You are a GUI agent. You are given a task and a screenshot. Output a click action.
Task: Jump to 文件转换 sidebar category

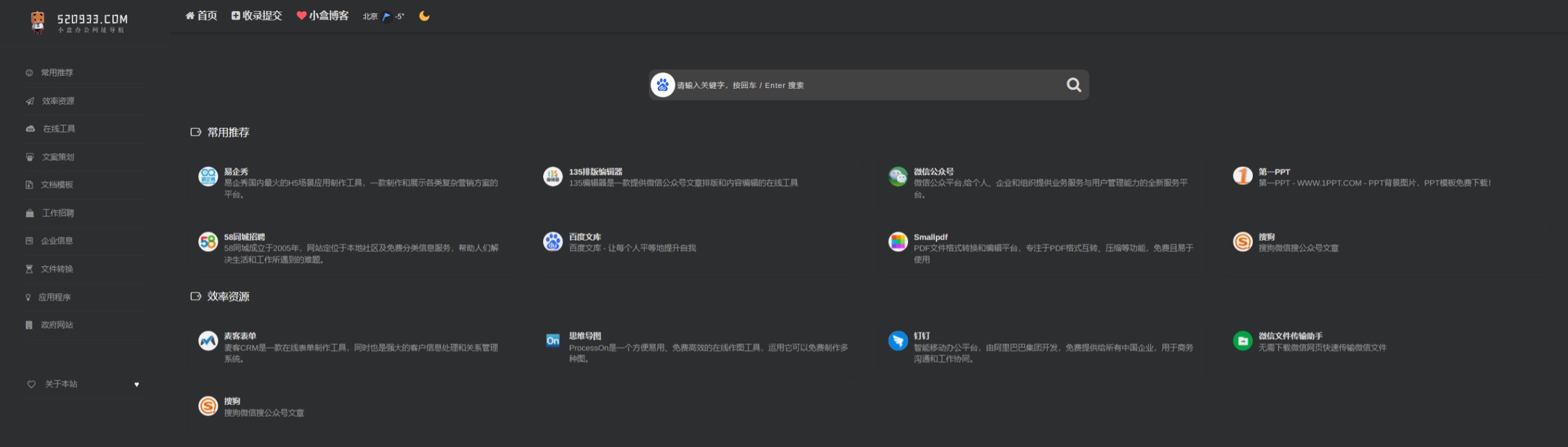click(57, 269)
